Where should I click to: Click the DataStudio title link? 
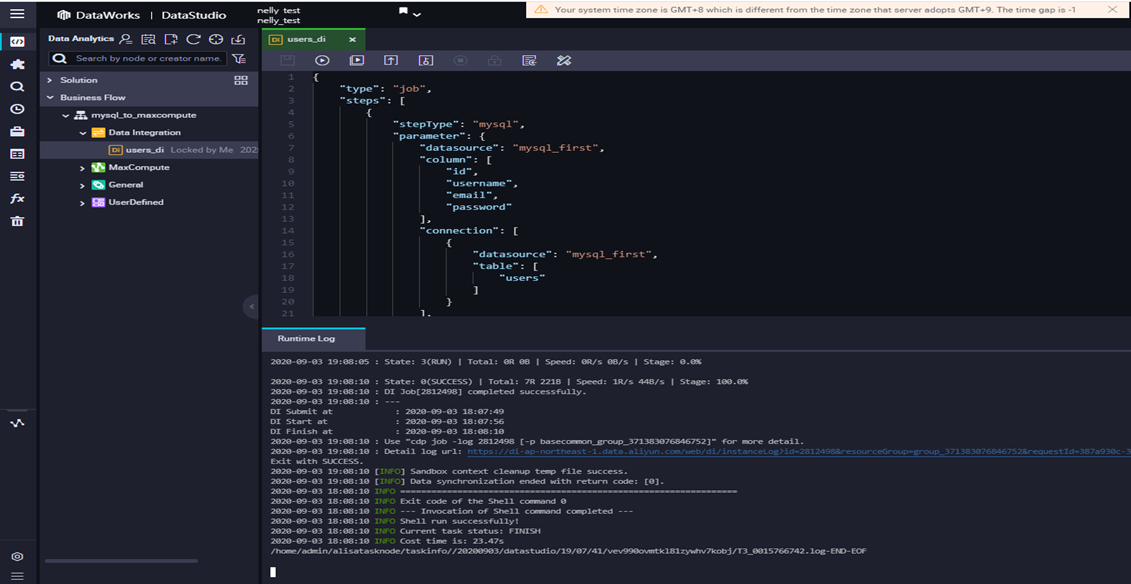tap(193, 14)
